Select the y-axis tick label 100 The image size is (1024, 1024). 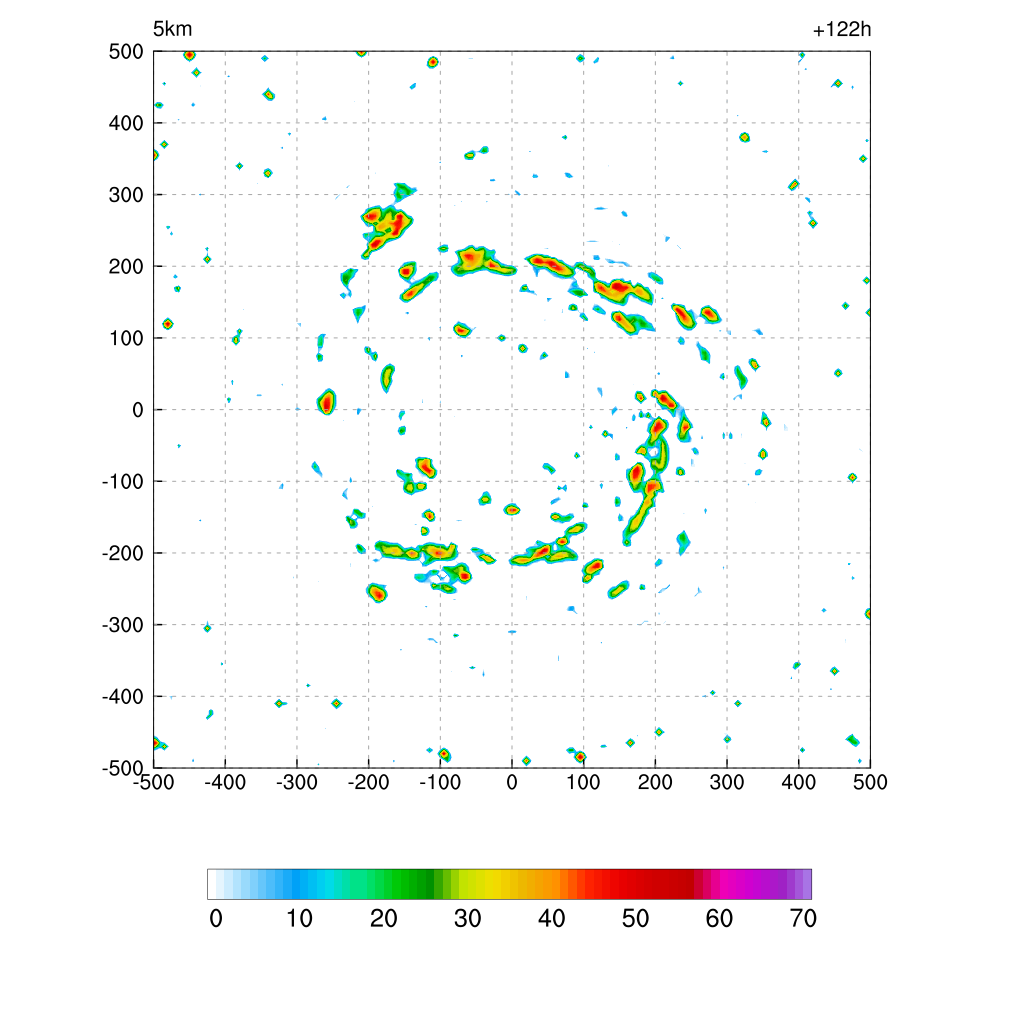[126, 338]
